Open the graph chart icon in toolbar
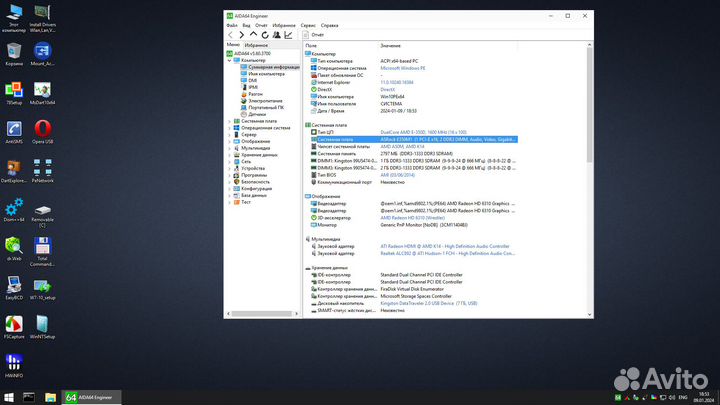Image resolution: width=720 pixels, height=405 pixels. click(x=288, y=35)
